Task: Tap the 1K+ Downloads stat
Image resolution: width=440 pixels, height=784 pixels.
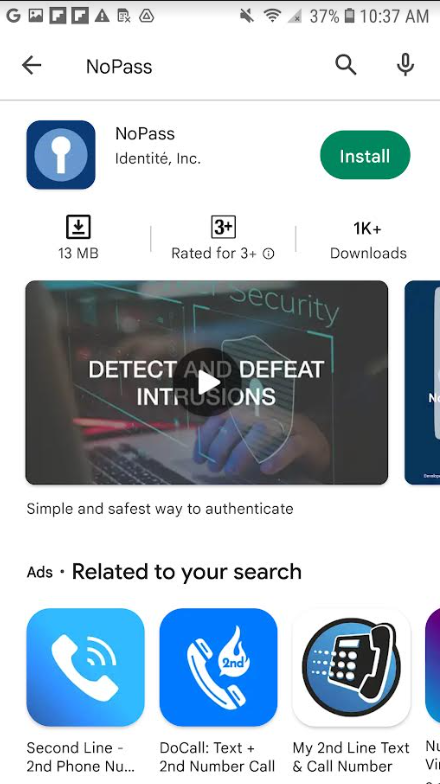Action: (368, 240)
